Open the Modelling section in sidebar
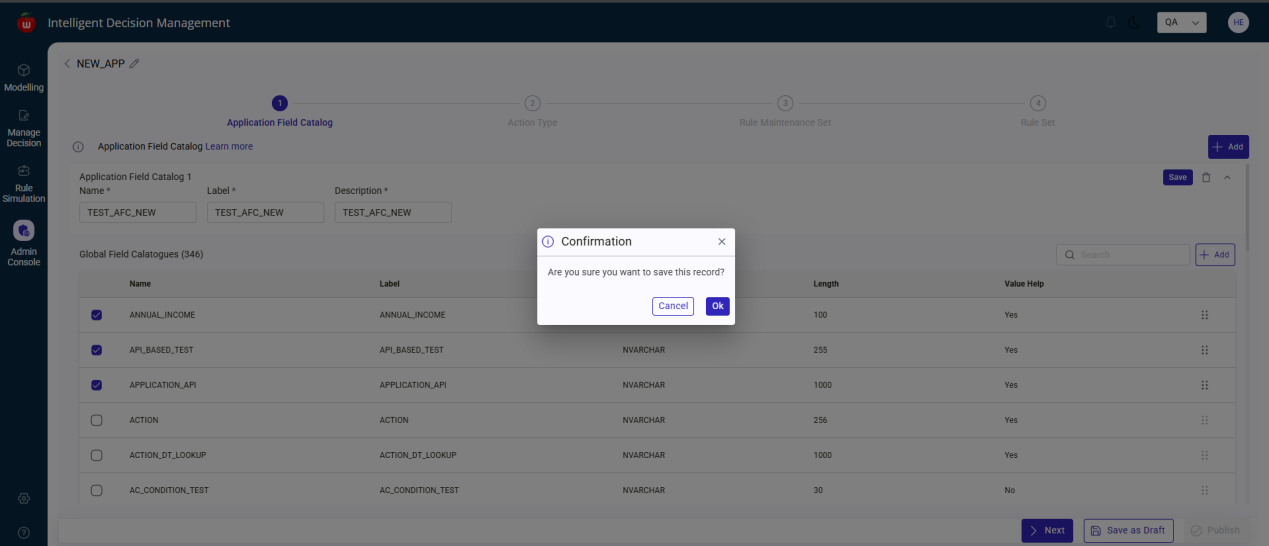Screen dimensions: 1269x546 pyautogui.click(x=24, y=78)
